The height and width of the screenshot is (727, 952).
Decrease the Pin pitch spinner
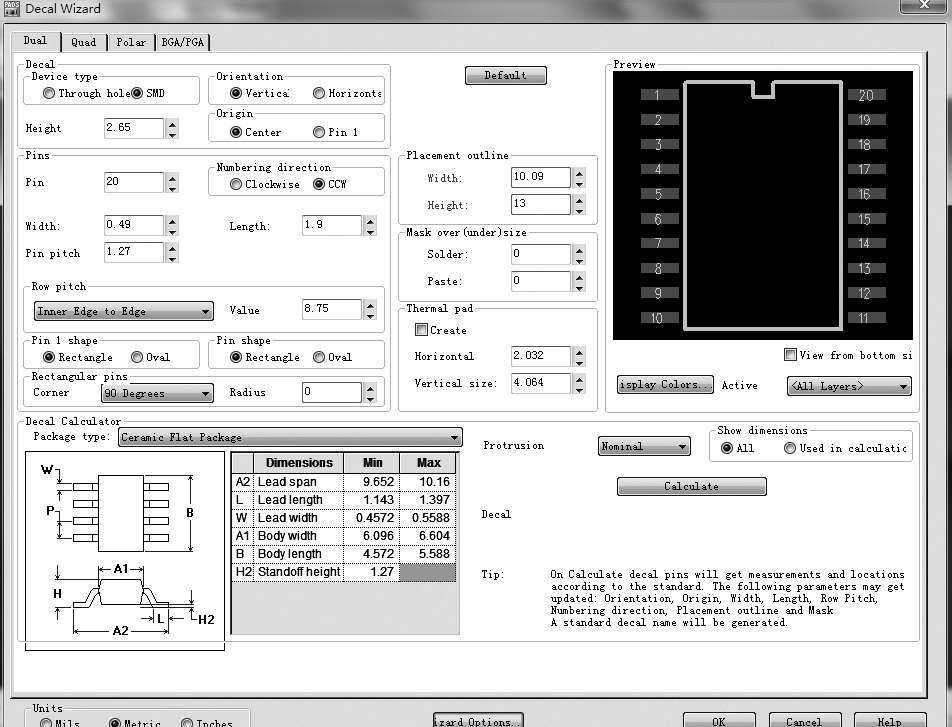tap(172, 258)
